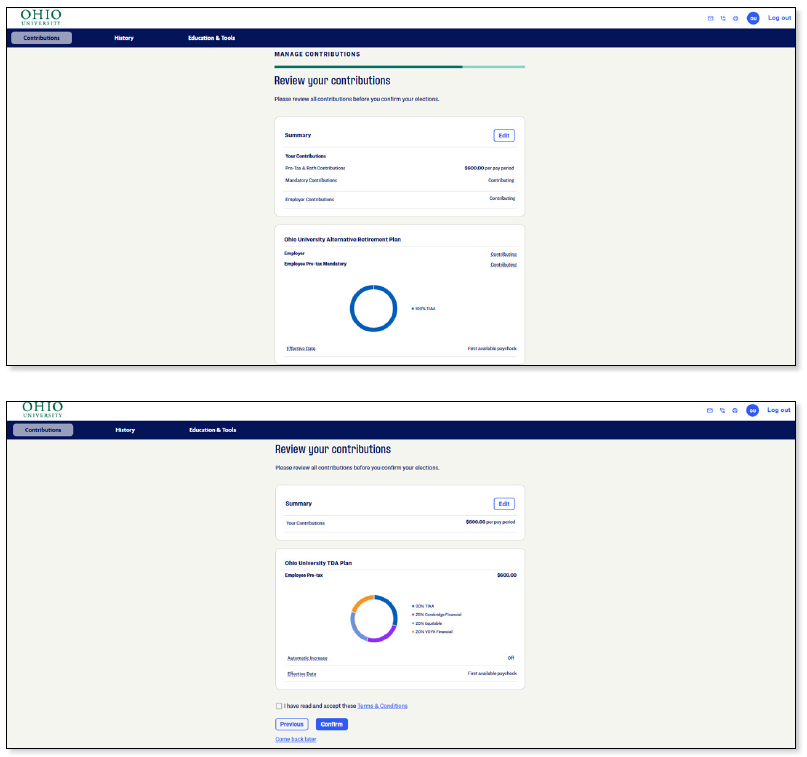Check the accept Terms & Conditions checkbox
Viewport: 807px width, 757px height.
tap(279, 706)
